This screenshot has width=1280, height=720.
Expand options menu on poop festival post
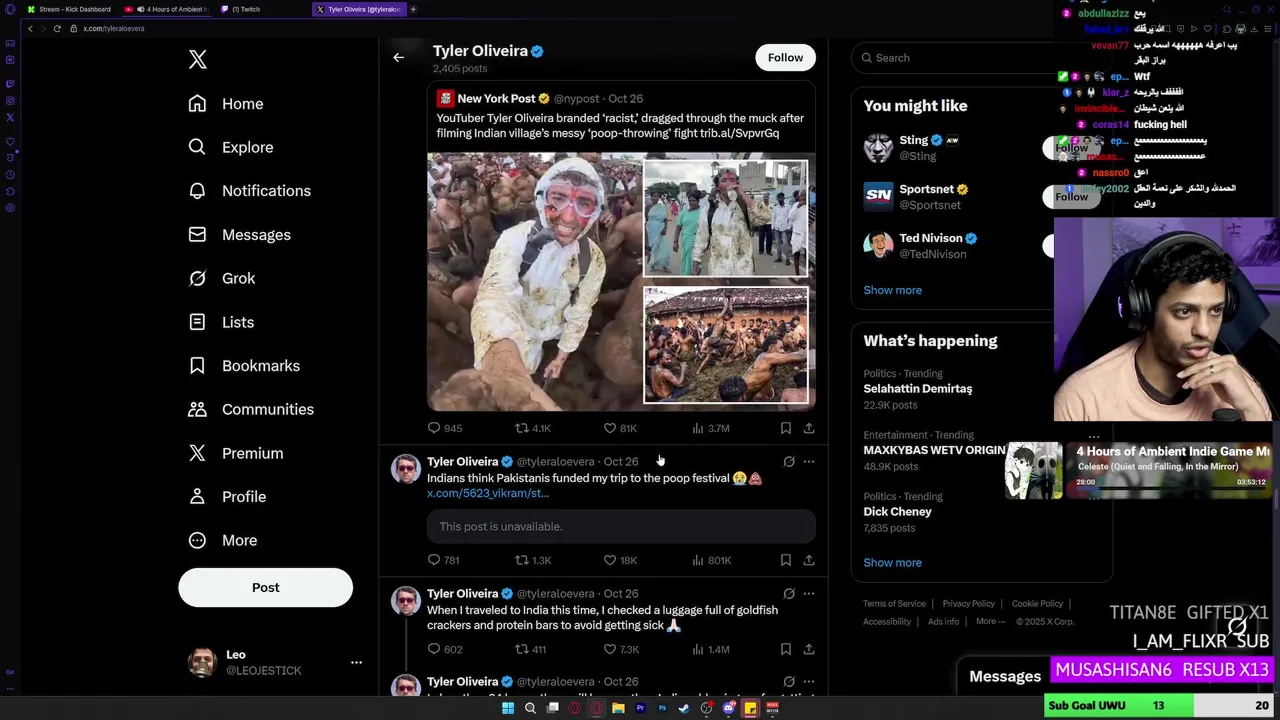[x=809, y=462]
